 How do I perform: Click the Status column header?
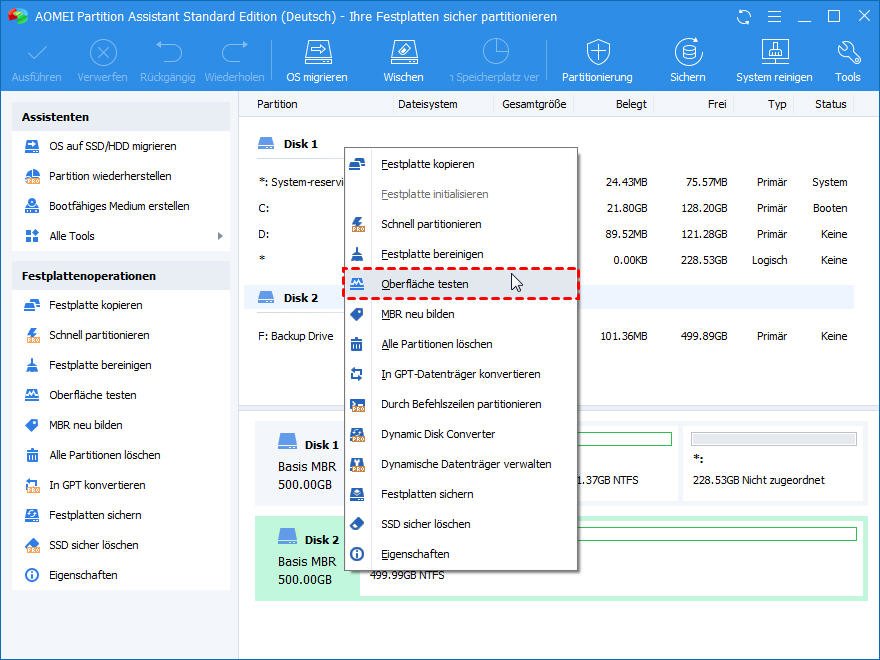pyautogui.click(x=831, y=104)
